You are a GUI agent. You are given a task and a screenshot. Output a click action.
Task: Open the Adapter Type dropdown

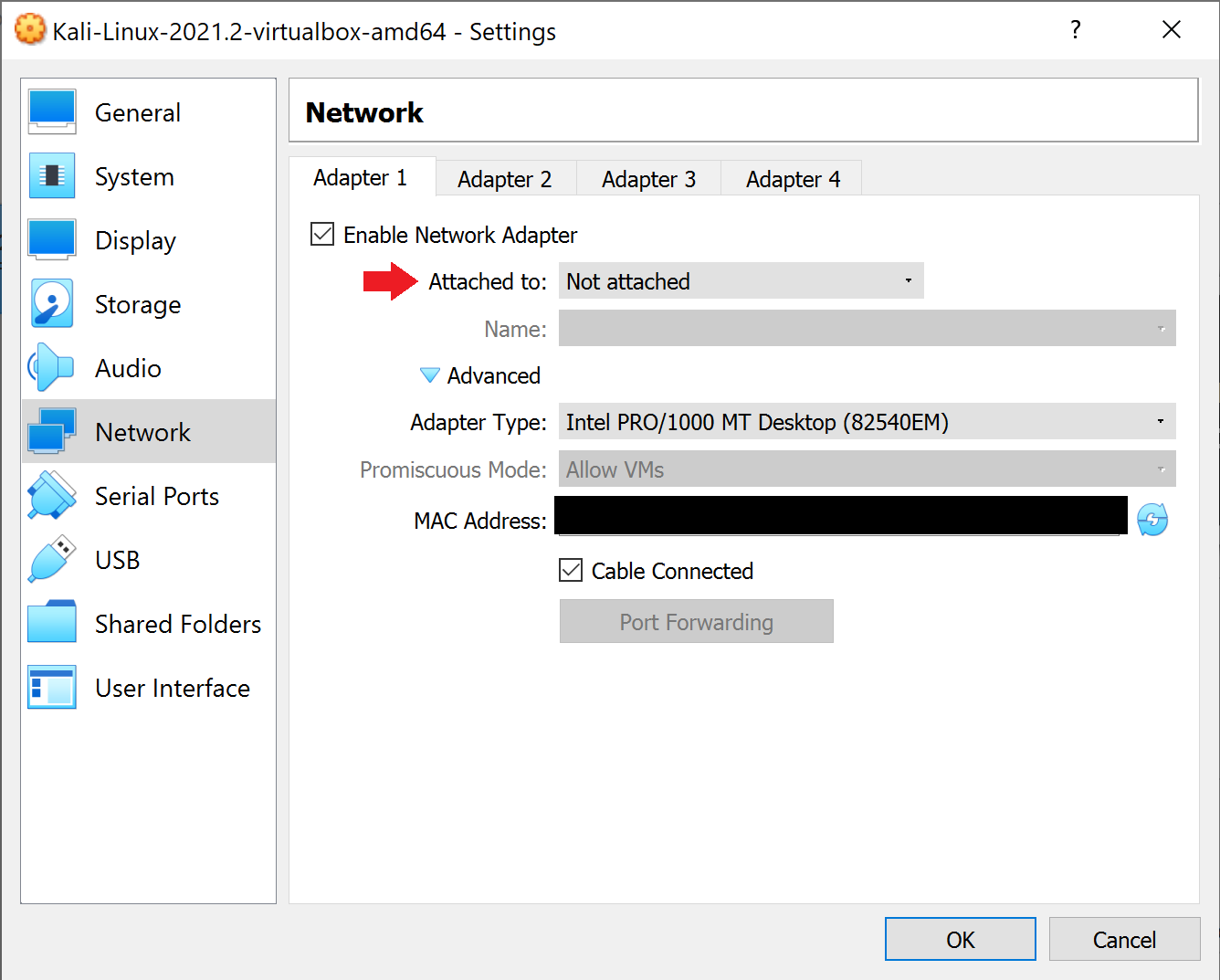click(867, 422)
